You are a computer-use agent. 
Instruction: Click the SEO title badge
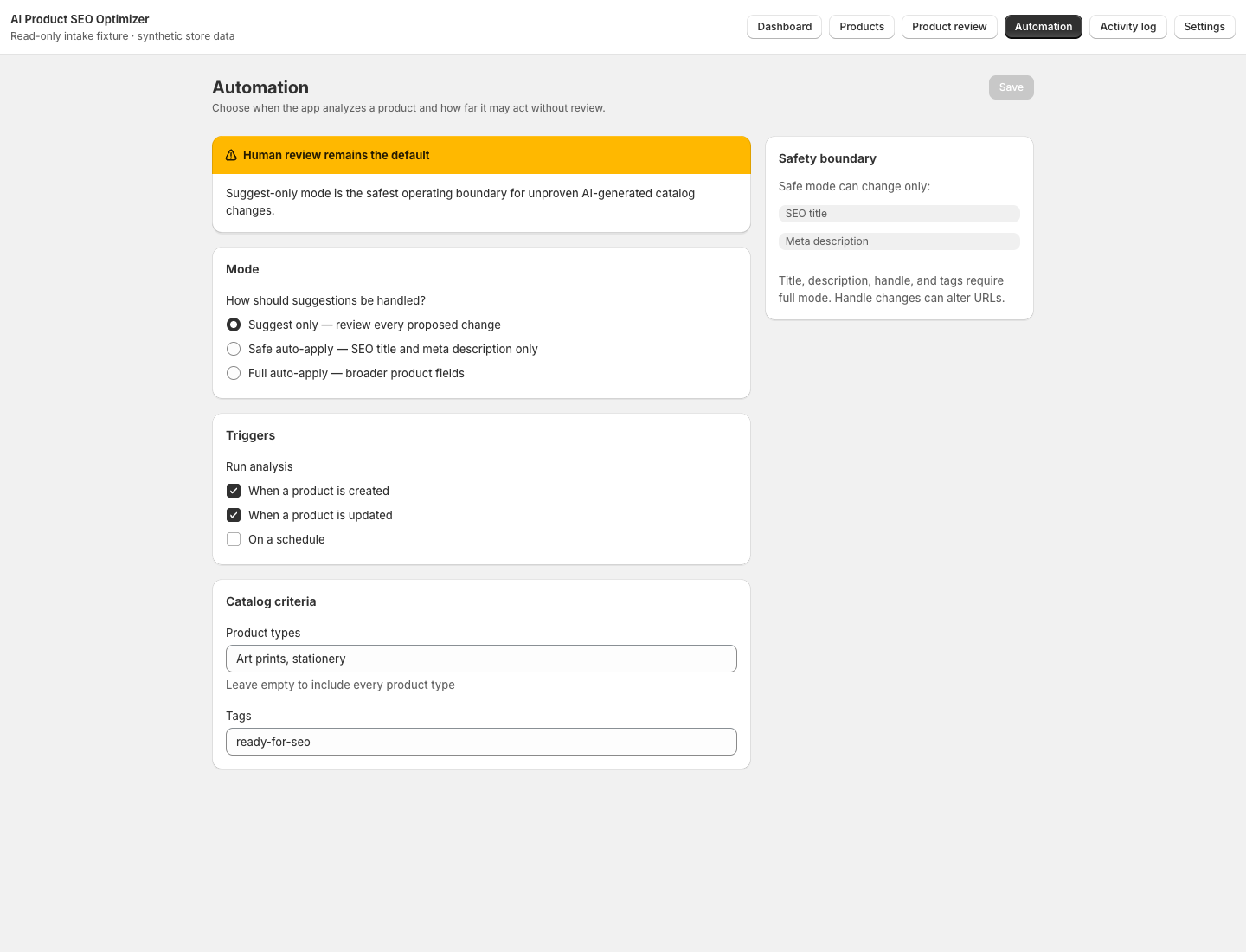[x=899, y=214]
